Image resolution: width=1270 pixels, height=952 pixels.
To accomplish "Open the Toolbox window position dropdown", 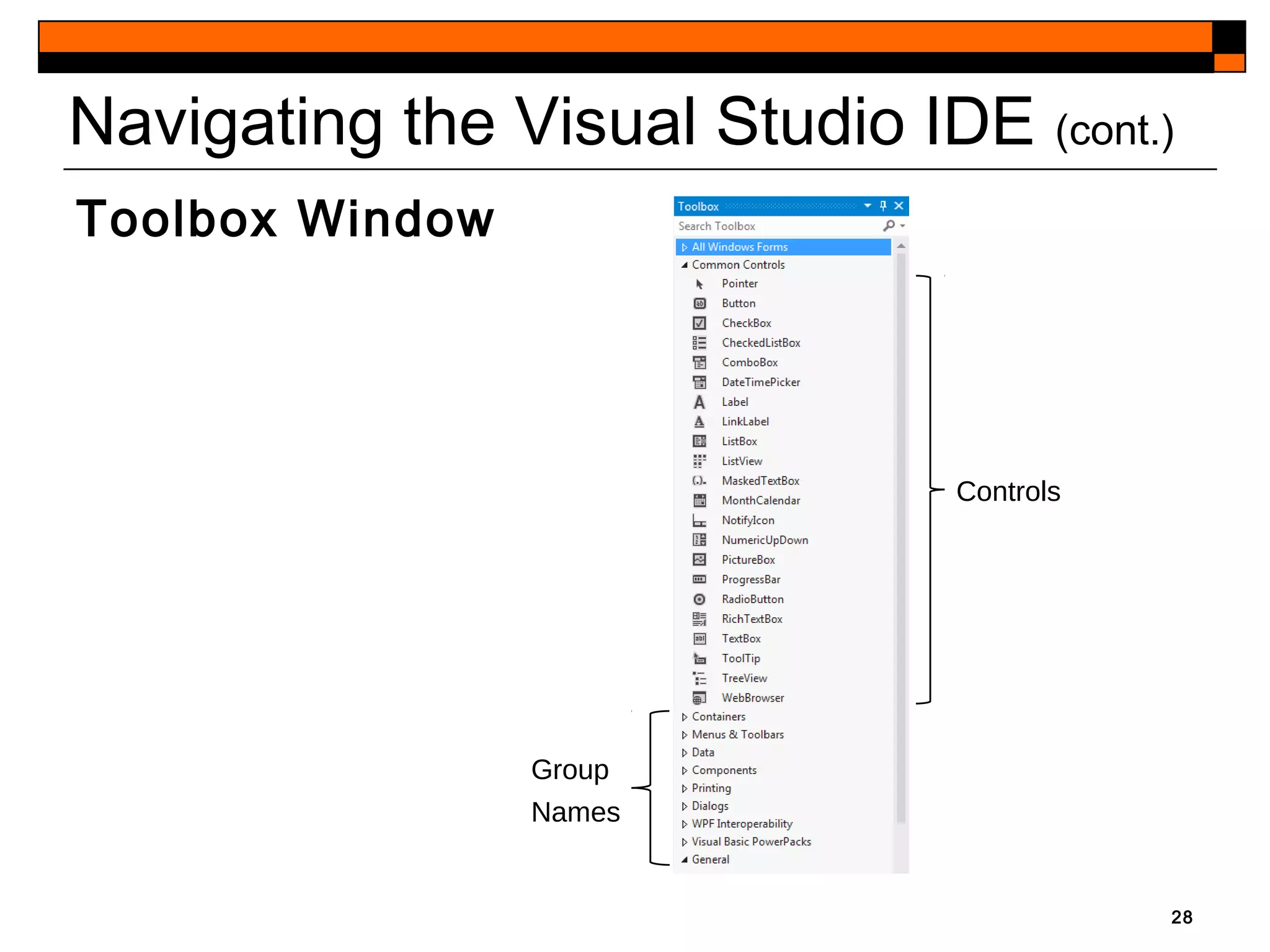I will pos(868,206).
